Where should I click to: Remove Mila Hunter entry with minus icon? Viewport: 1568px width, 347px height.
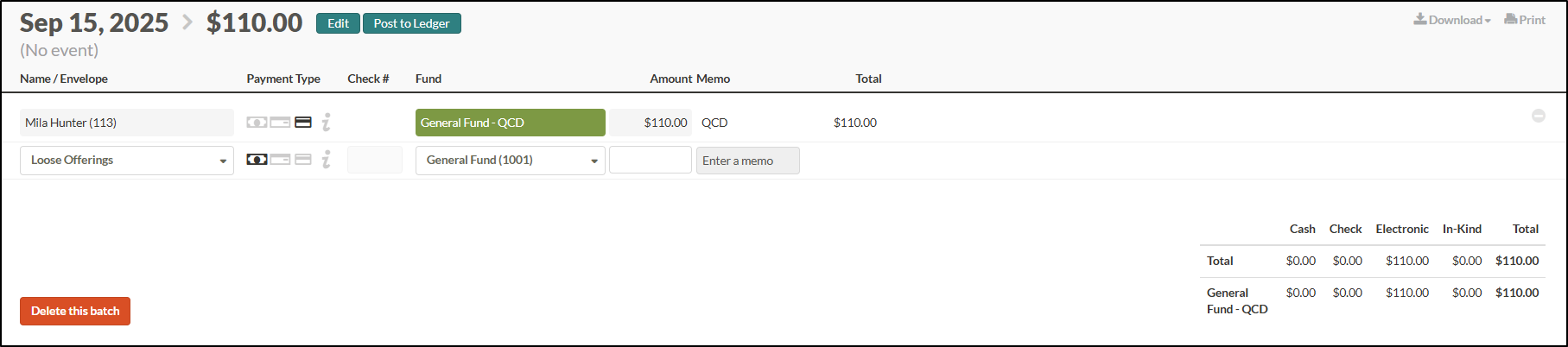1539,116
